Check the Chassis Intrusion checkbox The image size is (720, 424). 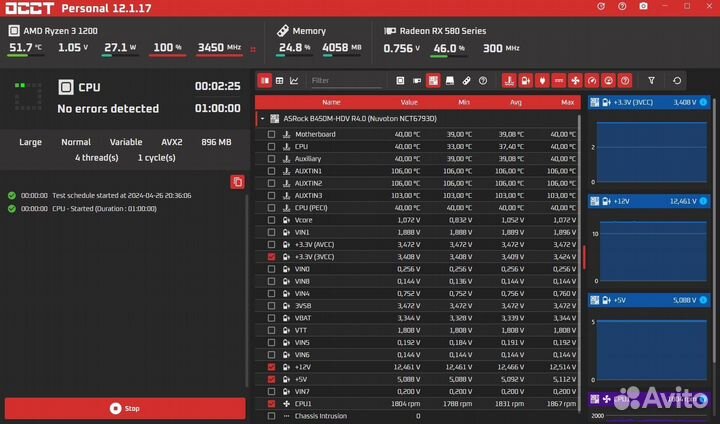[271, 416]
